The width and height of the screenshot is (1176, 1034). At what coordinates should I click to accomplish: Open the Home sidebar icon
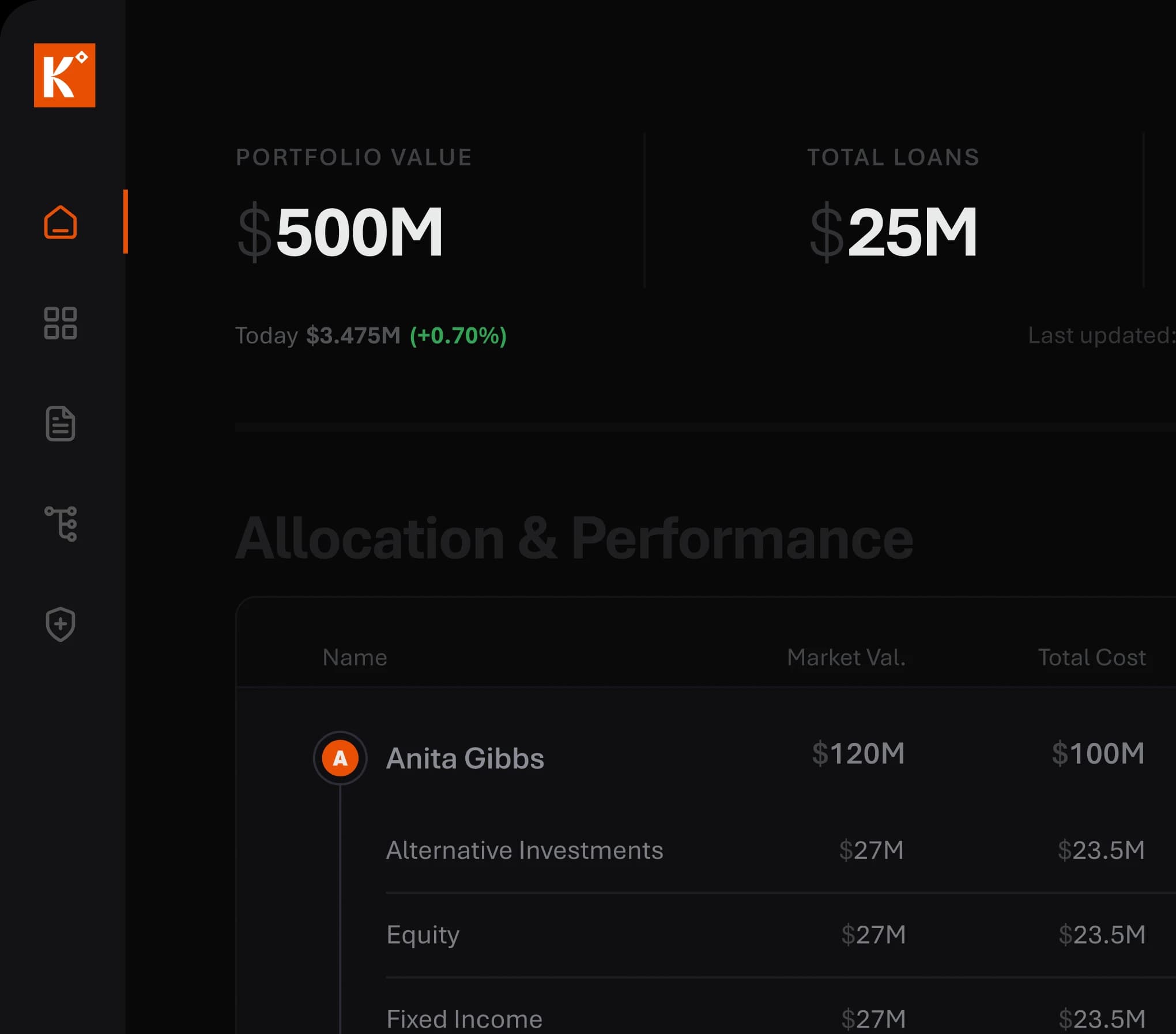pyautogui.click(x=61, y=222)
